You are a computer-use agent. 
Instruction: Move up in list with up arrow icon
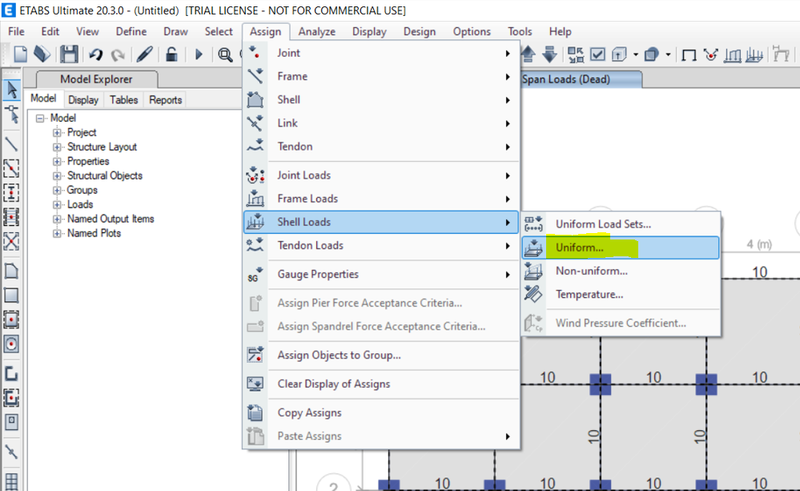pos(528,54)
